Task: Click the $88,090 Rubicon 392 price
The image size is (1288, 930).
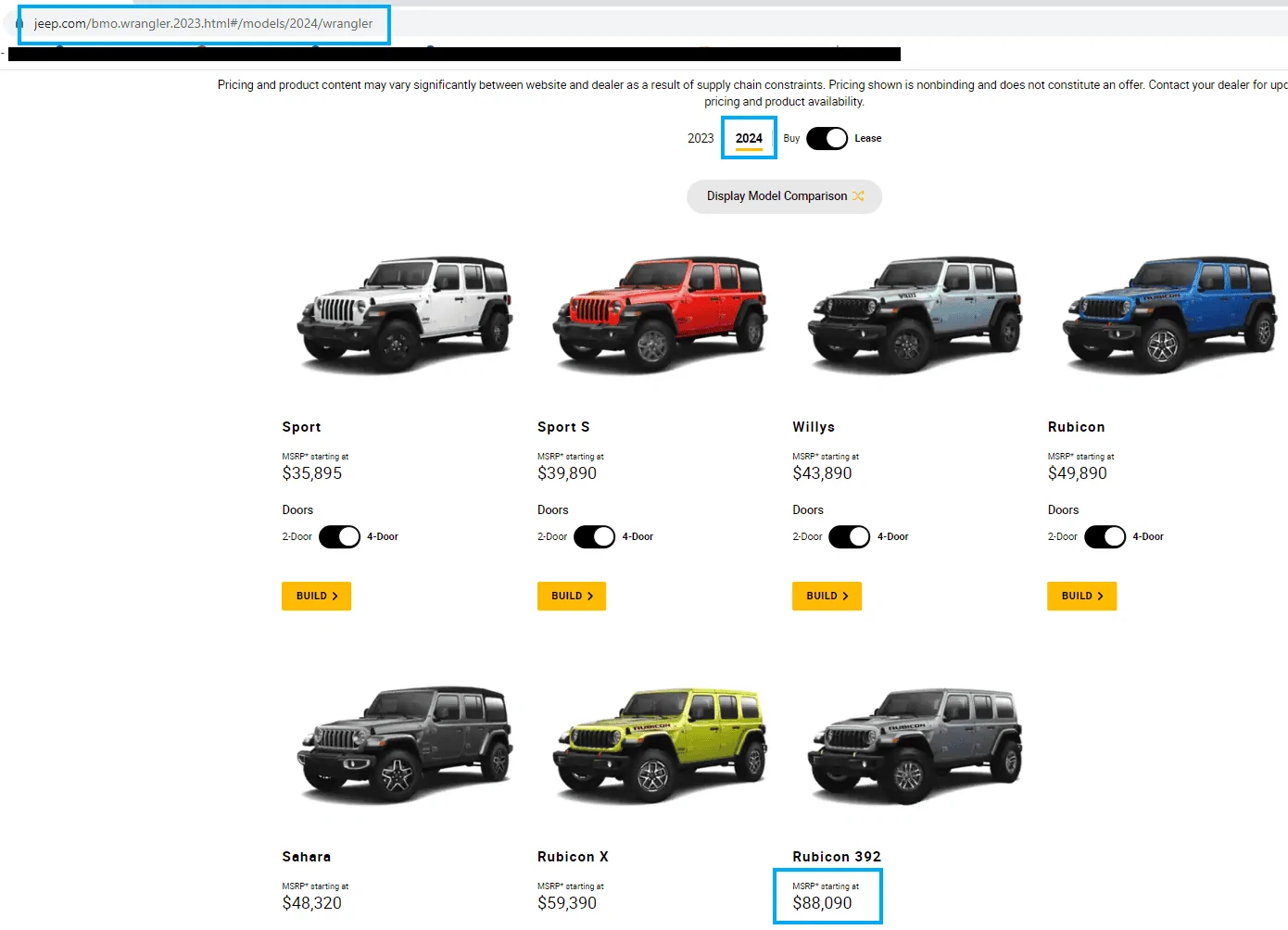Action: (822, 903)
